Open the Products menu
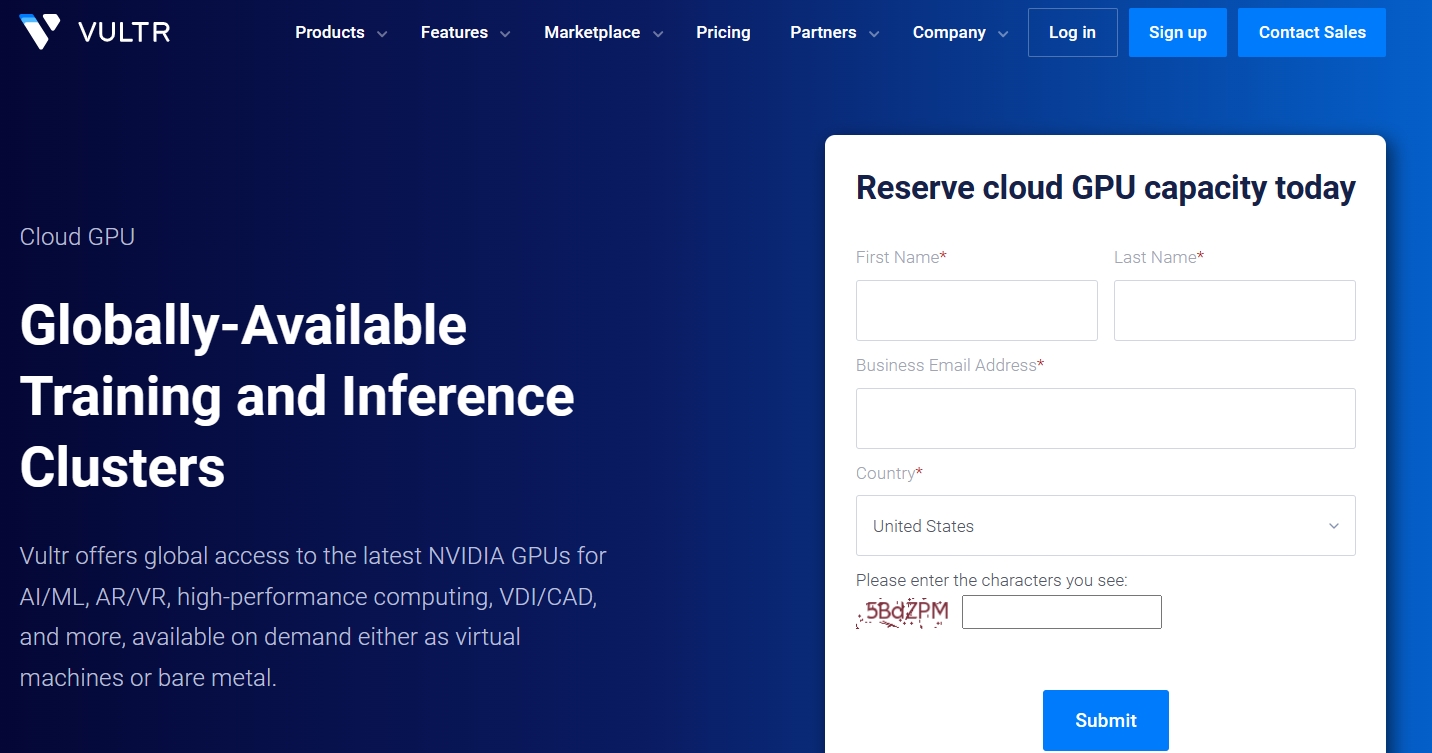1432x753 pixels. pyautogui.click(x=330, y=32)
